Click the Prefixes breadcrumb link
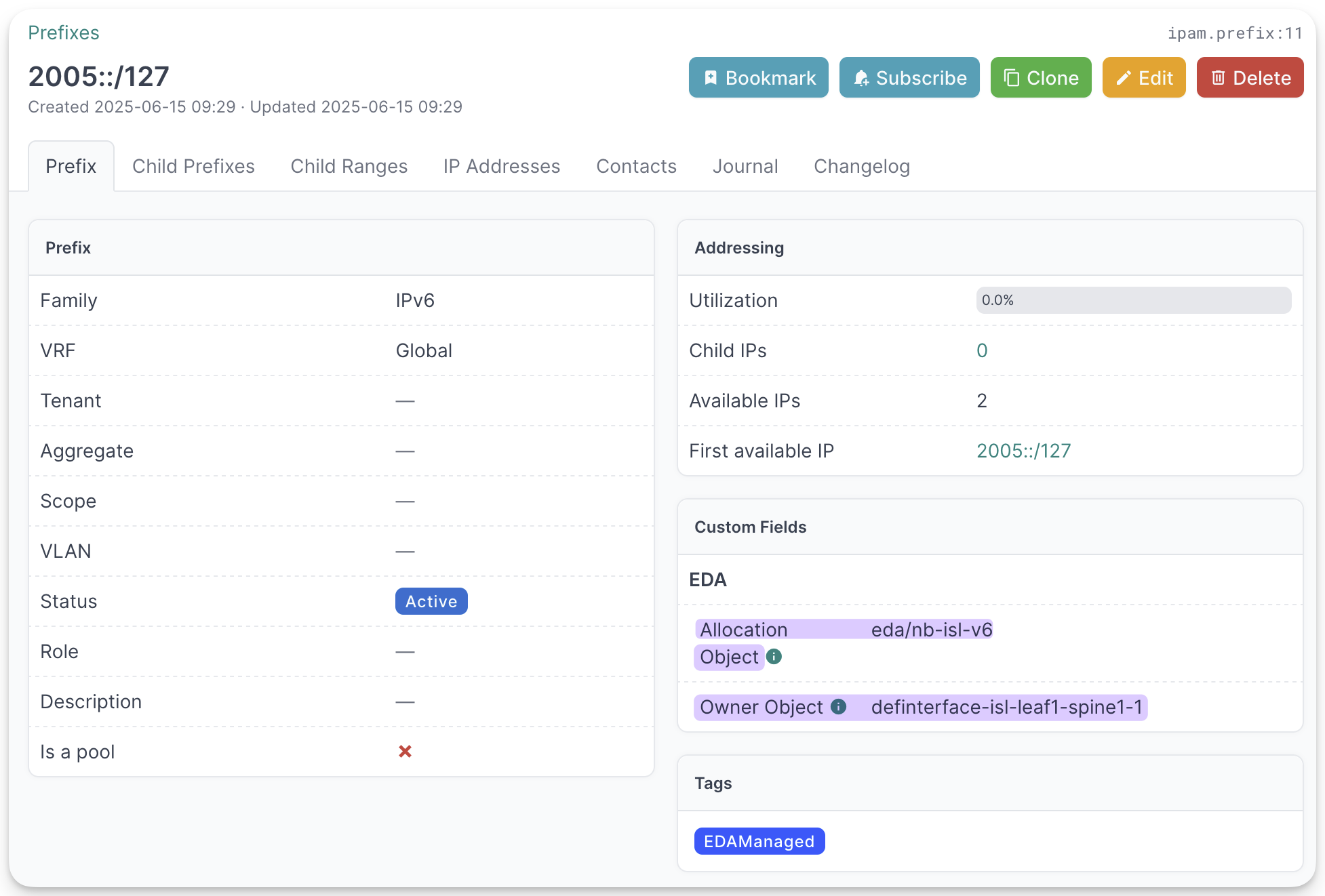 [64, 33]
